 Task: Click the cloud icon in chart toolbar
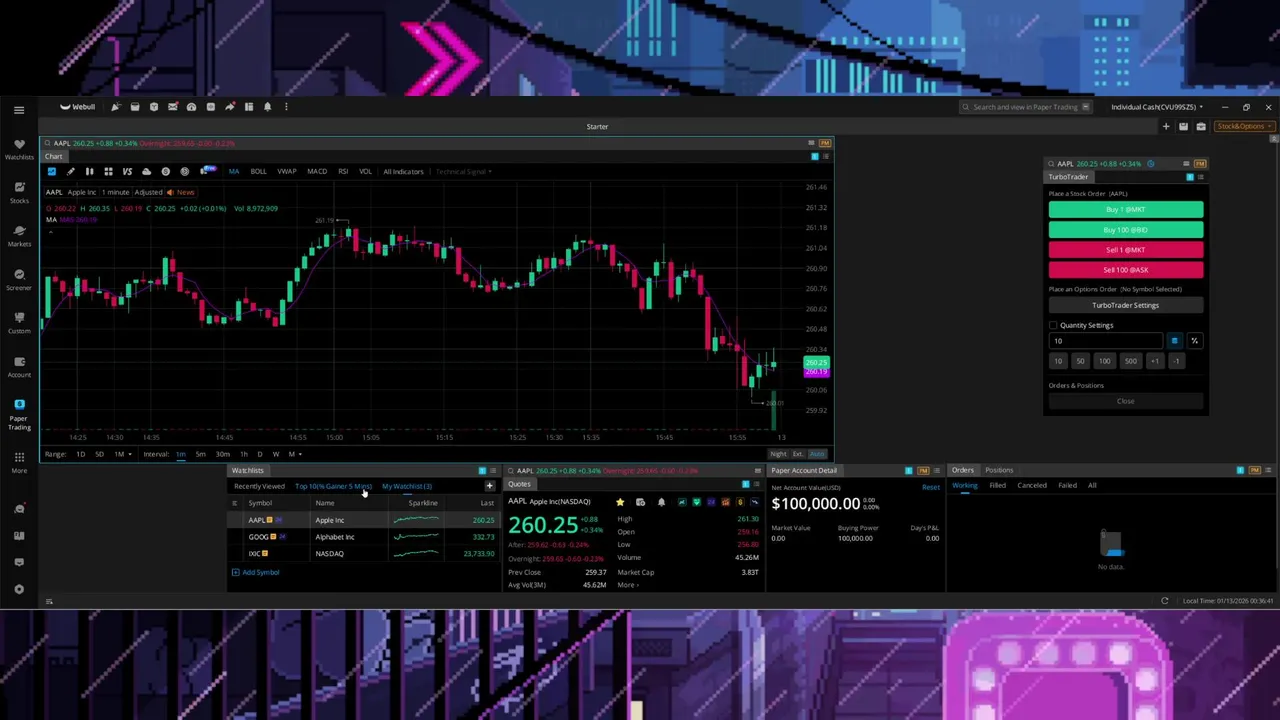pyautogui.click(x=146, y=172)
